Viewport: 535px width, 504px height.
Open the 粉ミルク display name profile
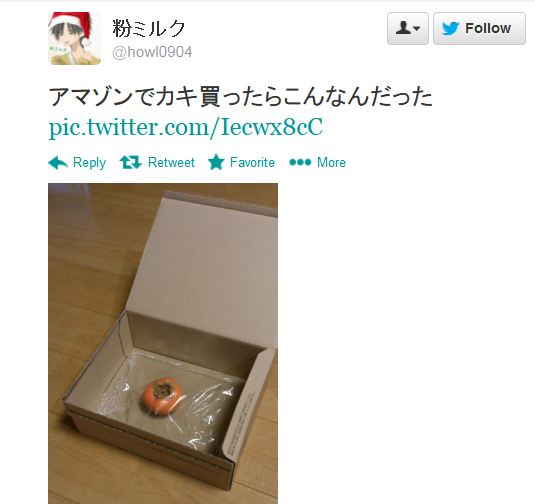pyautogui.click(x=149, y=28)
